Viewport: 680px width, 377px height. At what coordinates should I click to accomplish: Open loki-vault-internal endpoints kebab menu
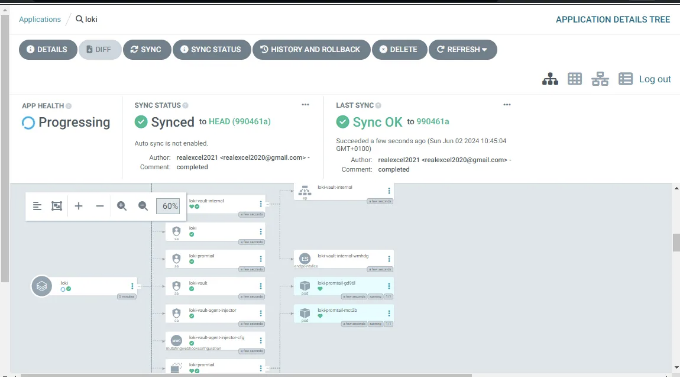tap(389, 191)
